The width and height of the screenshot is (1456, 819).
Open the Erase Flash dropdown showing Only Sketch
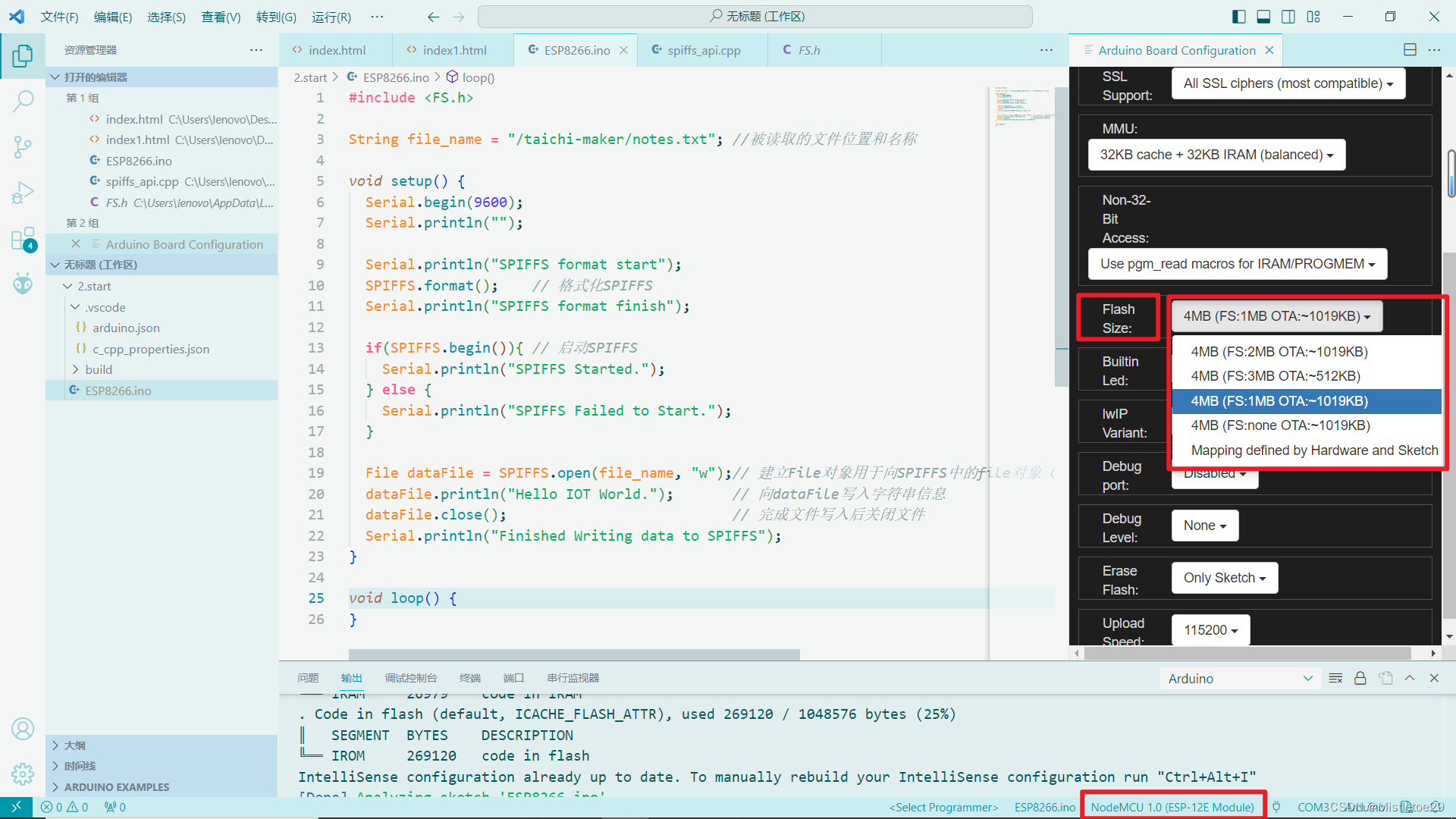click(x=1224, y=577)
